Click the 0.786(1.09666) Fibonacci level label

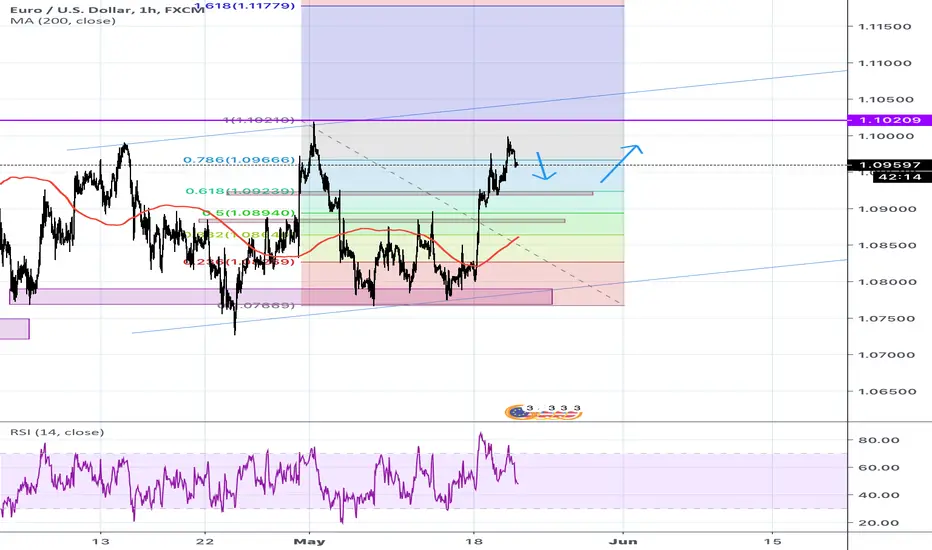239,160
